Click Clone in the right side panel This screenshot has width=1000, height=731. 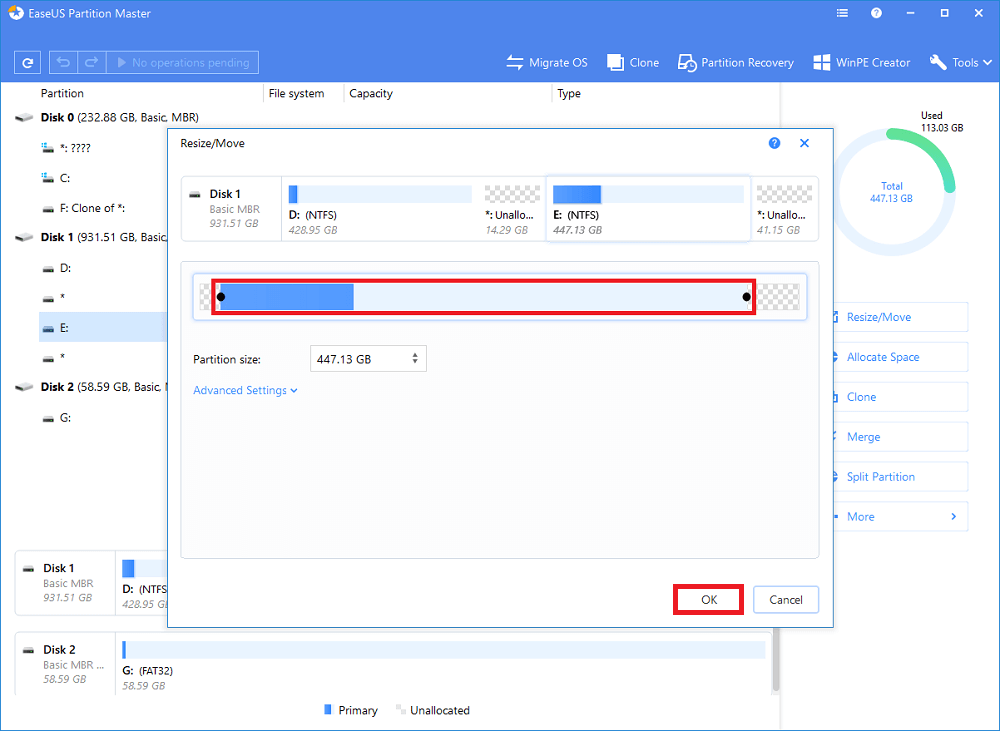(900, 397)
